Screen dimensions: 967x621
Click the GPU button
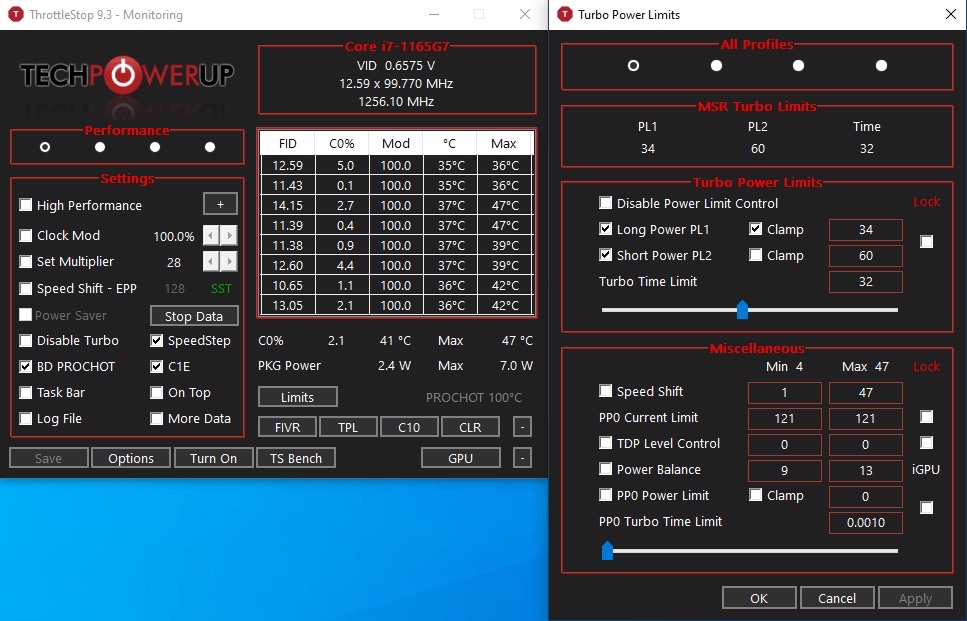pyautogui.click(x=461, y=458)
